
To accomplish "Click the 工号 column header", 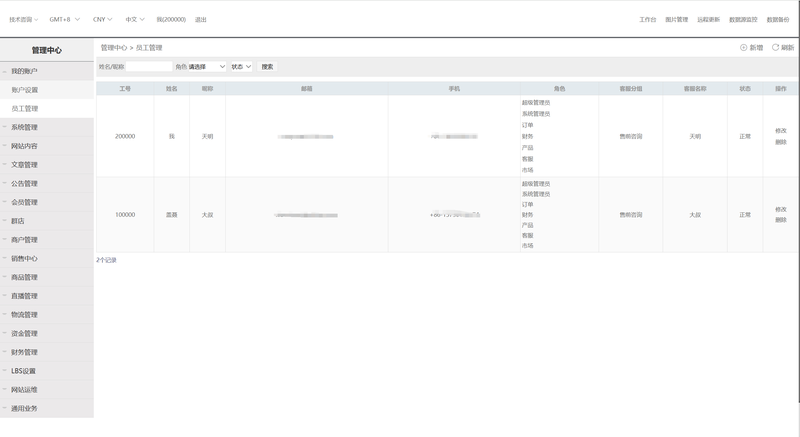I will pos(125,89).
